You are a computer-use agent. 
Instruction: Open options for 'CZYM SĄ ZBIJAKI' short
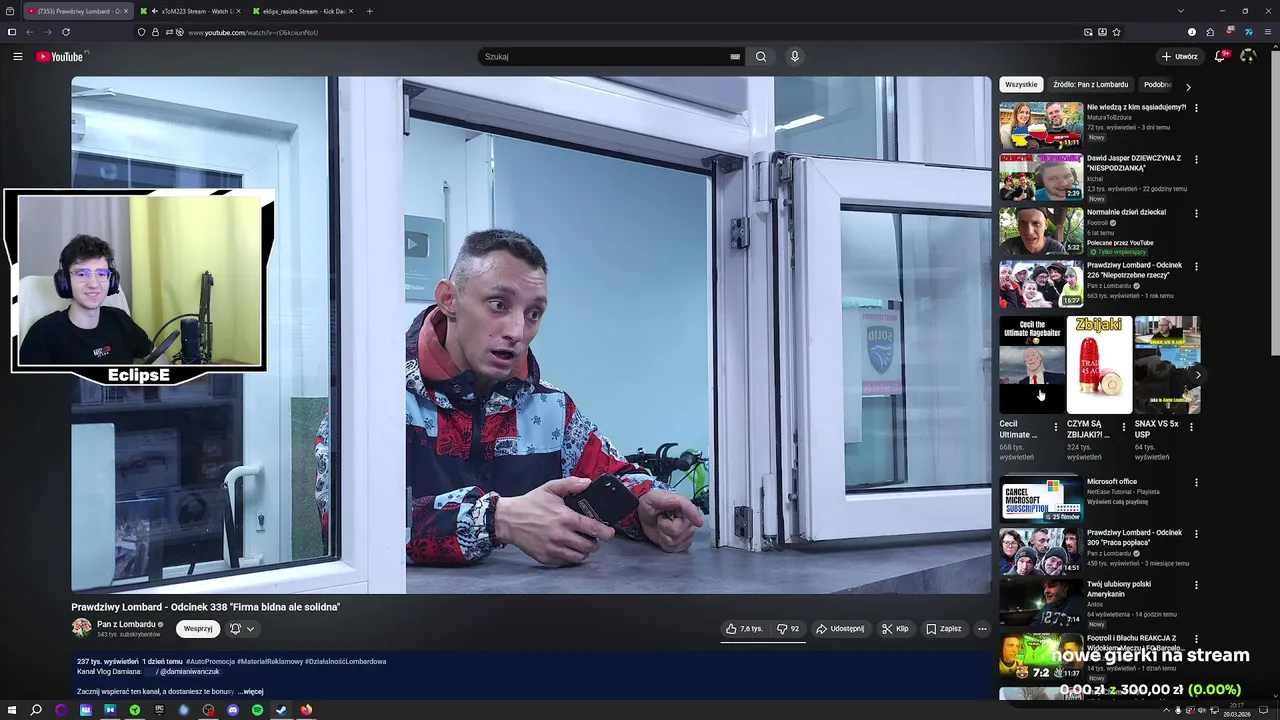[x=1123, y=427]
